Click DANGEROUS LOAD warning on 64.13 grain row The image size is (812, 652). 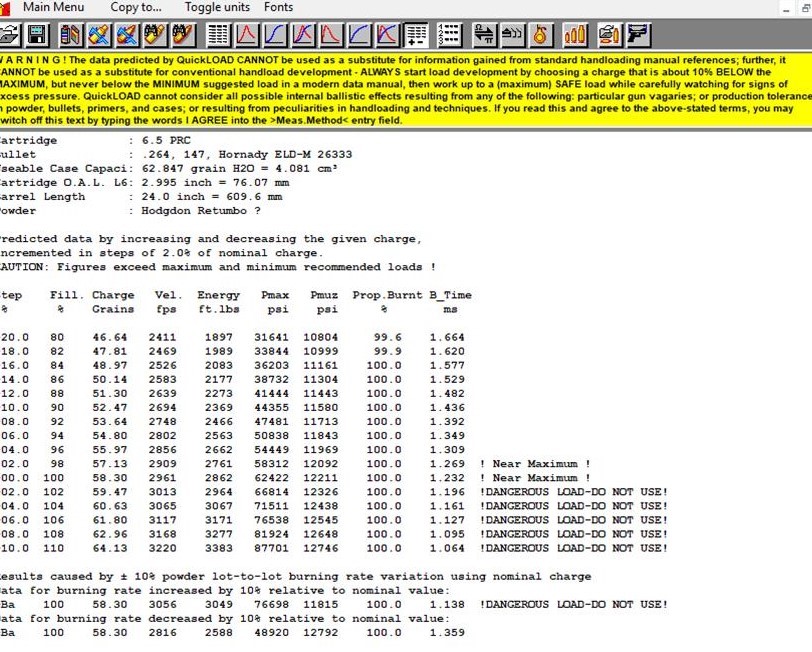coord(574,548)
